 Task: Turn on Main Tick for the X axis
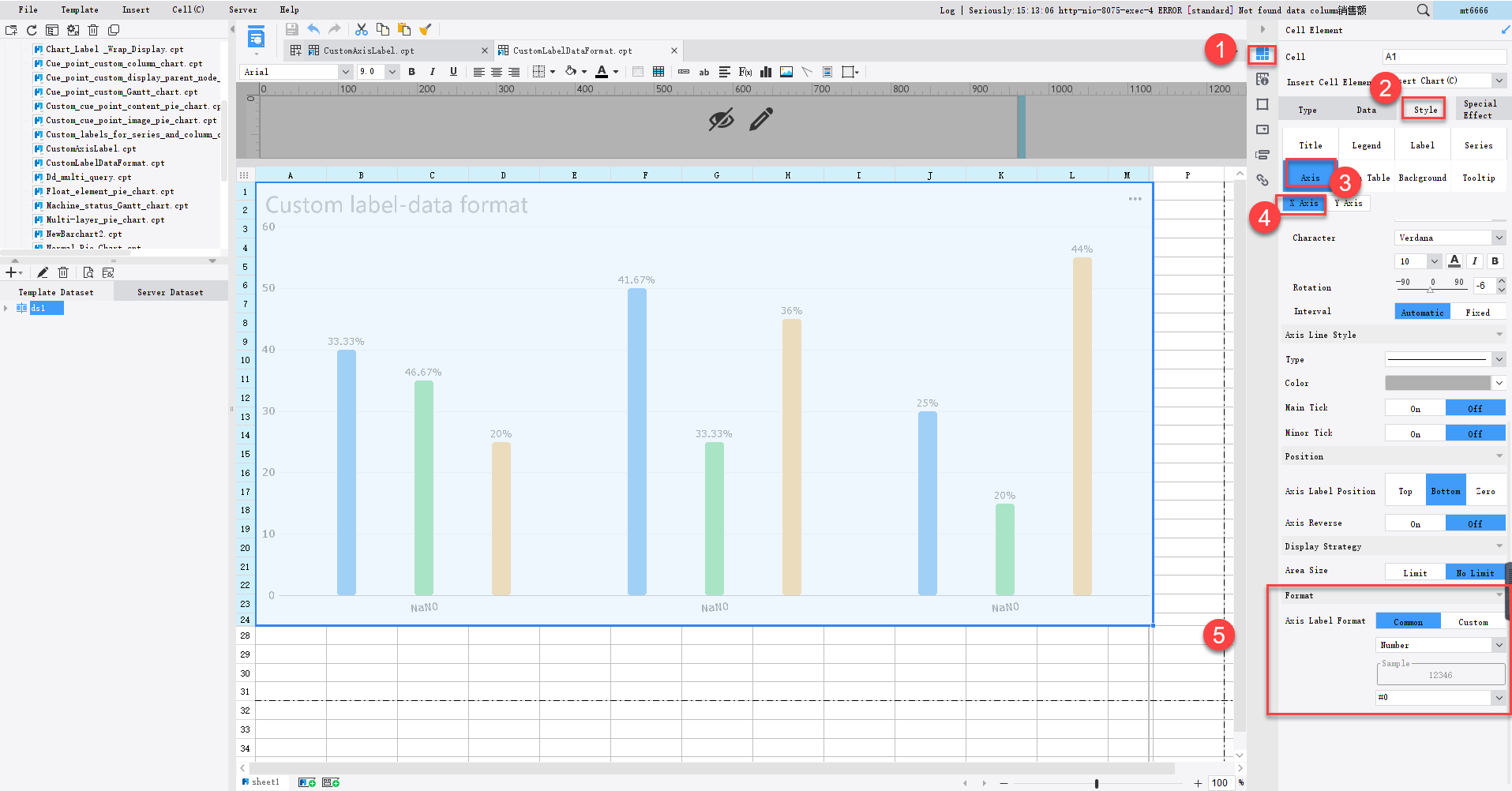1415,407
